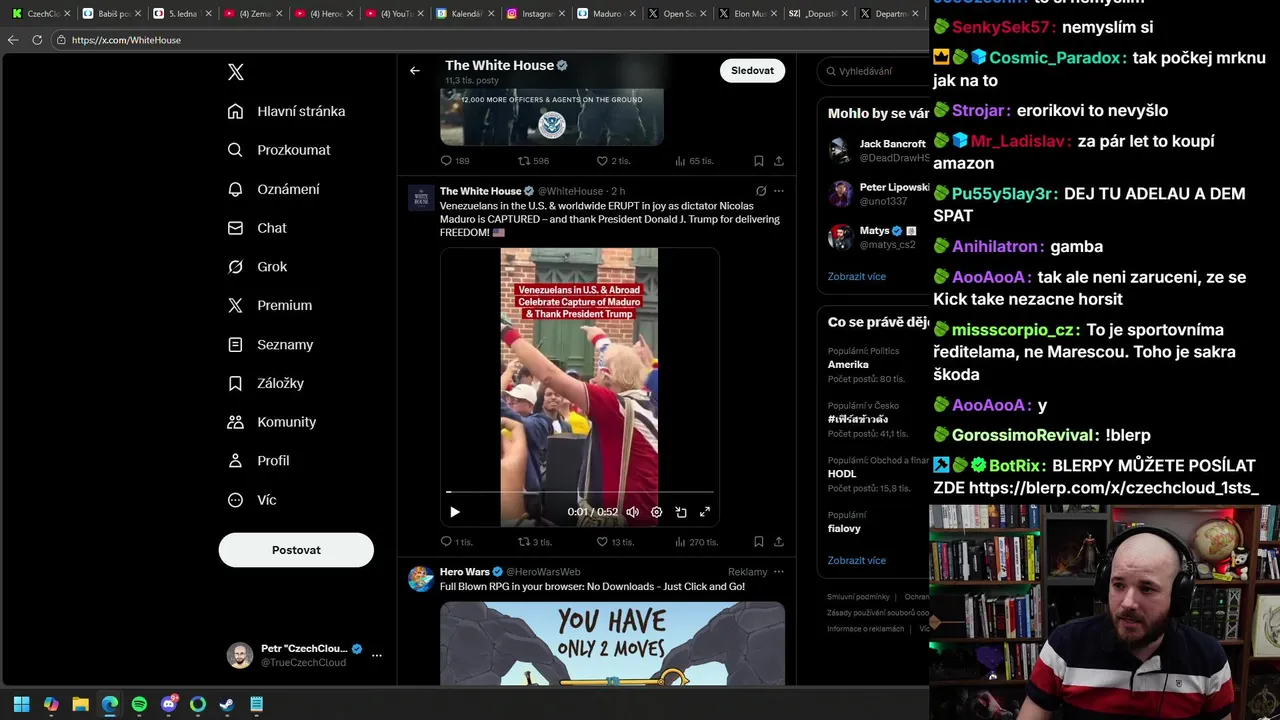Open Seznamy lists
This screenshot has width=1280, height=720.
pyautogui.click(x=270, y=344)
